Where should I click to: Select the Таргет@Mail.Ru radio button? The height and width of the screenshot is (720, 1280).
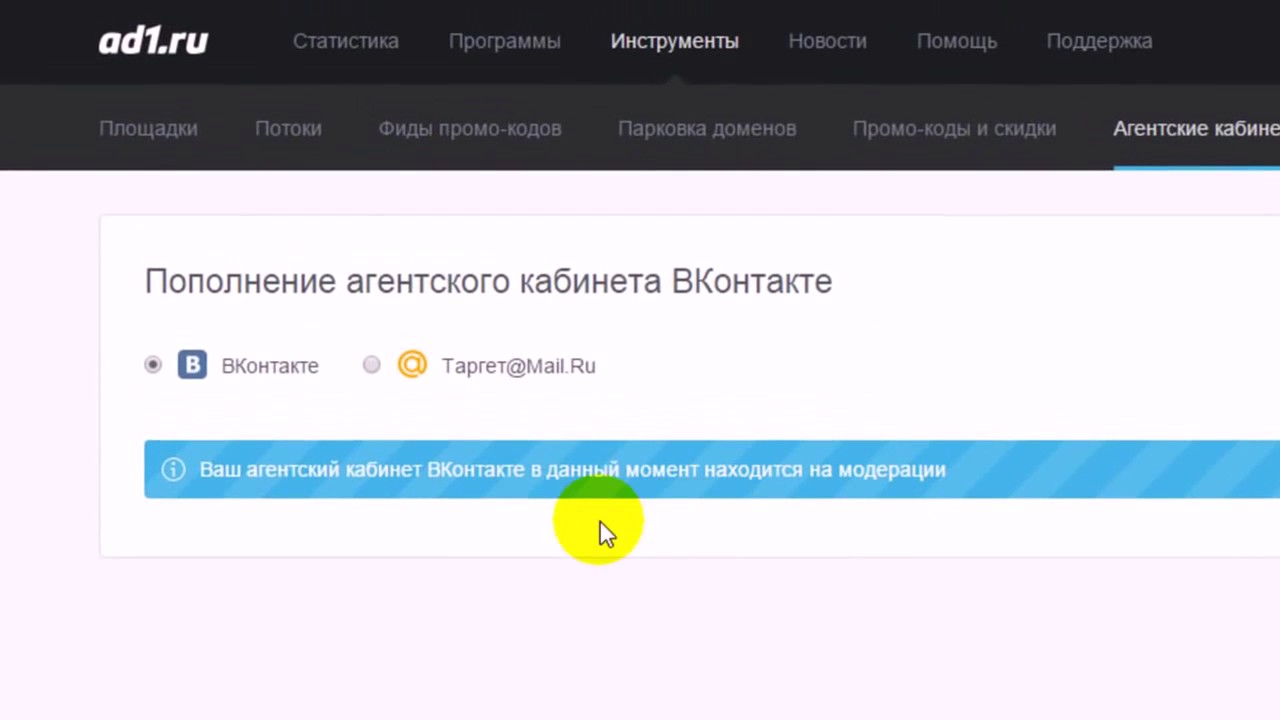click(x=372, y=365)
